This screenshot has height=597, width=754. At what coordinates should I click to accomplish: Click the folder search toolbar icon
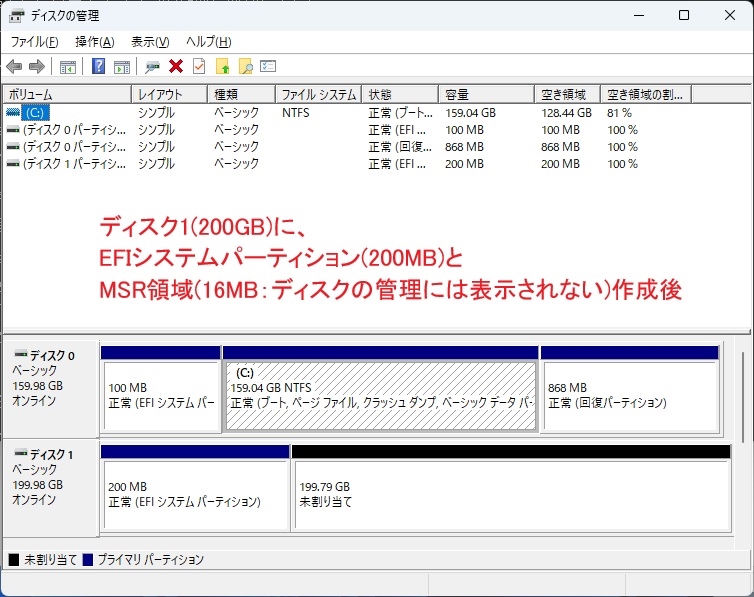[245, 66]
